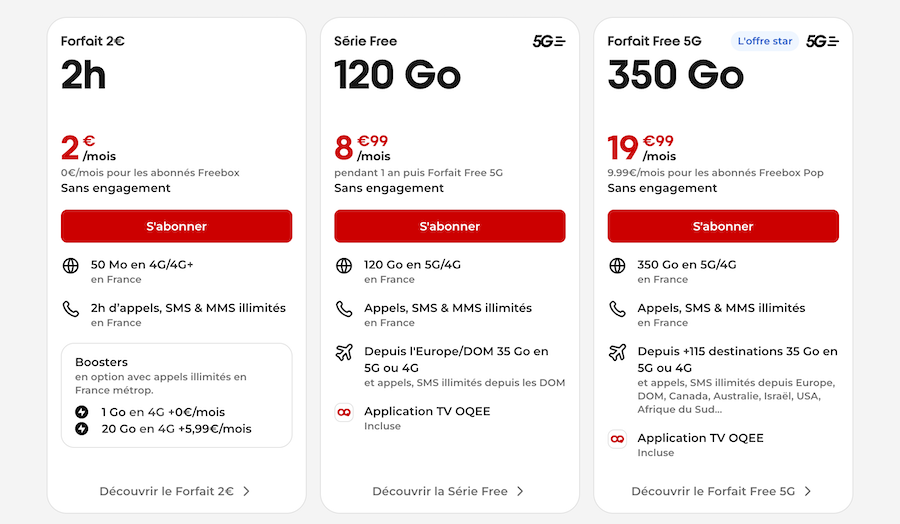
Task: Click text listing Europe, DOM, Canada, Australie
Action: point(736,396)
